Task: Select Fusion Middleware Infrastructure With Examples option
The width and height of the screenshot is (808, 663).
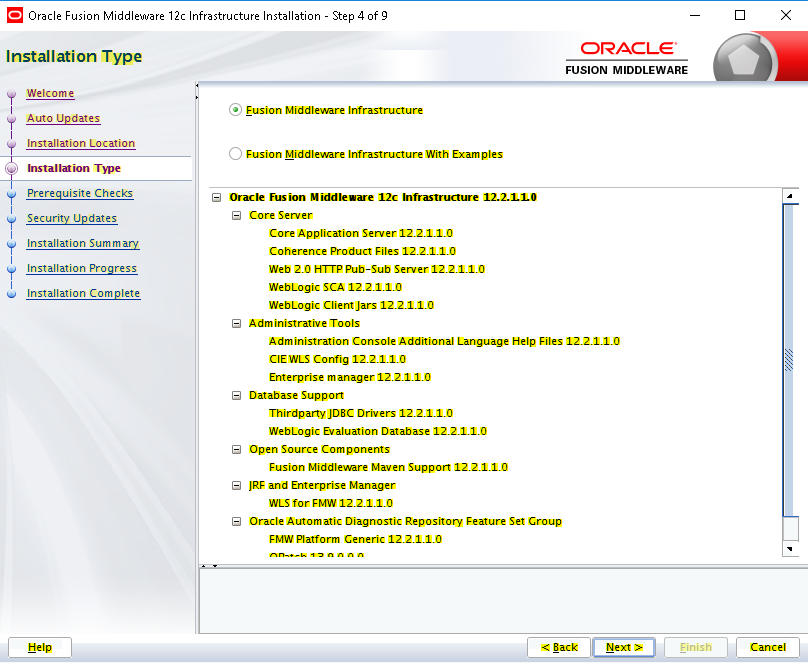Action: 235,154
